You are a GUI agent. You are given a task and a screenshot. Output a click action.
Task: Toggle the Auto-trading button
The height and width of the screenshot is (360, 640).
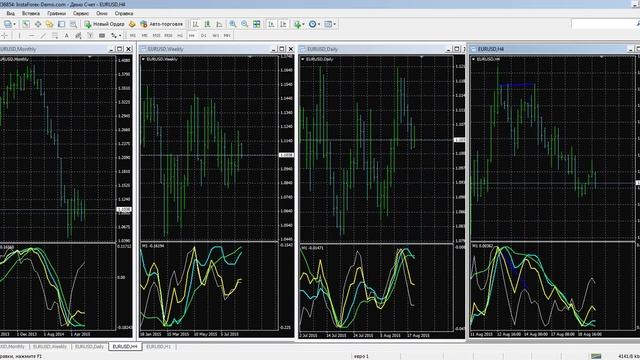tap(162, 24)
